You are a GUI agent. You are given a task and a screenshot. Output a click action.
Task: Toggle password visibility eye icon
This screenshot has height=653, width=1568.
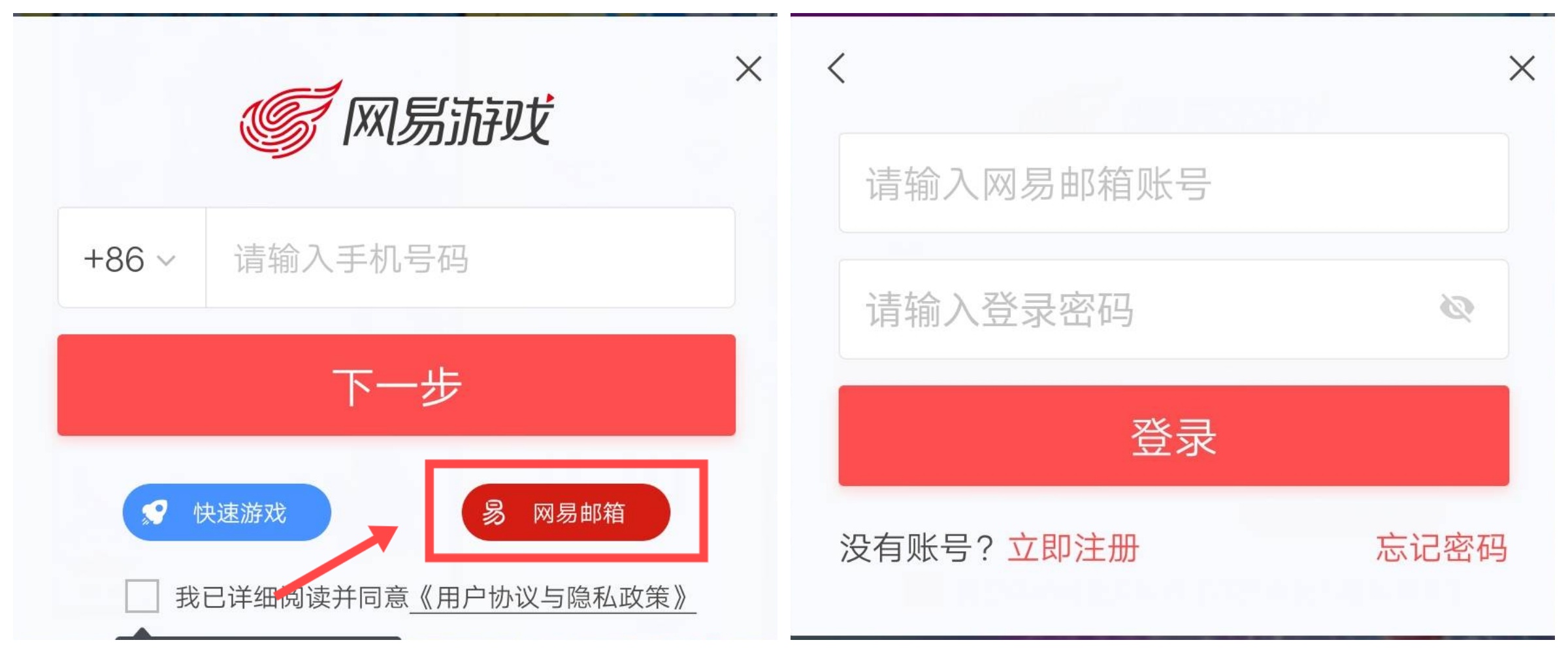tap(1456, 308)
